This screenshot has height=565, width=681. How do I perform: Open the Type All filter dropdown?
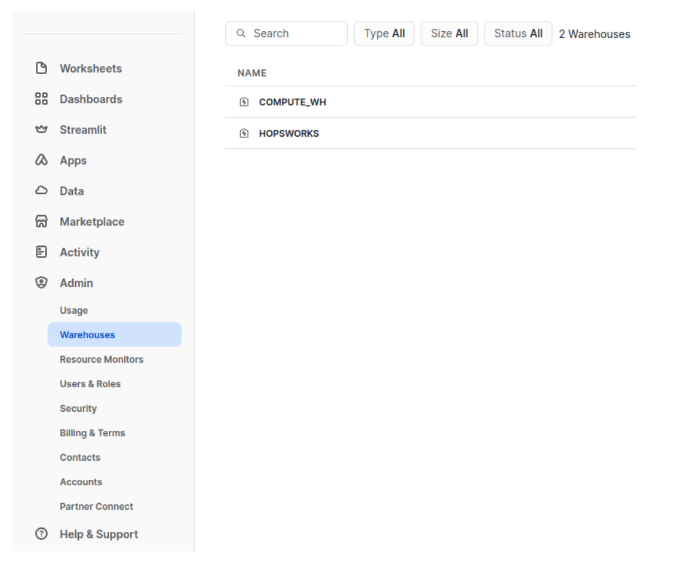[384, 34]
